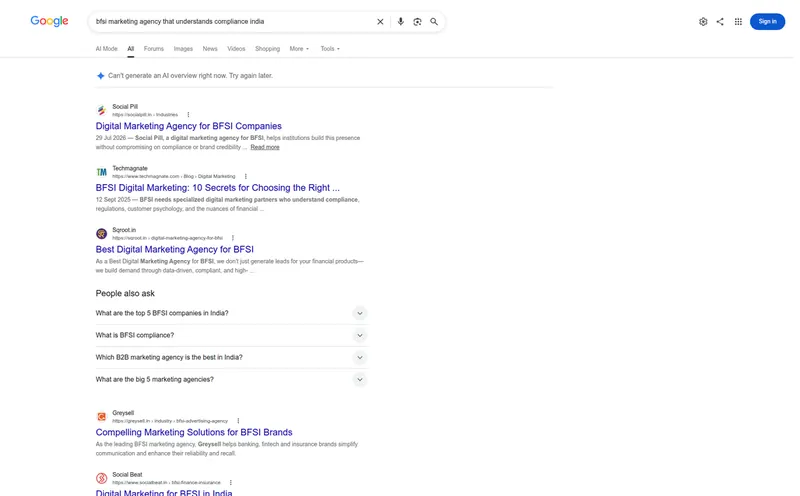
Task: Click the sqroot.in breadcrumb URL
Action: click(x=167, y=238)
